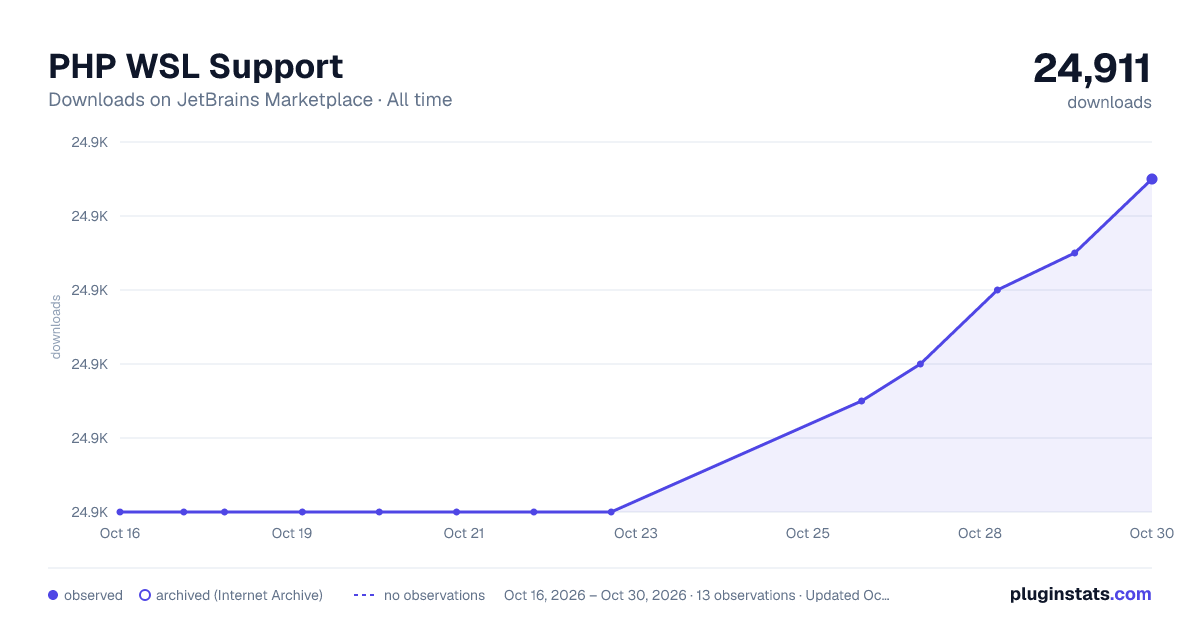
Task: Click the 'observed' legend label
Action: (x=93, y=595)
